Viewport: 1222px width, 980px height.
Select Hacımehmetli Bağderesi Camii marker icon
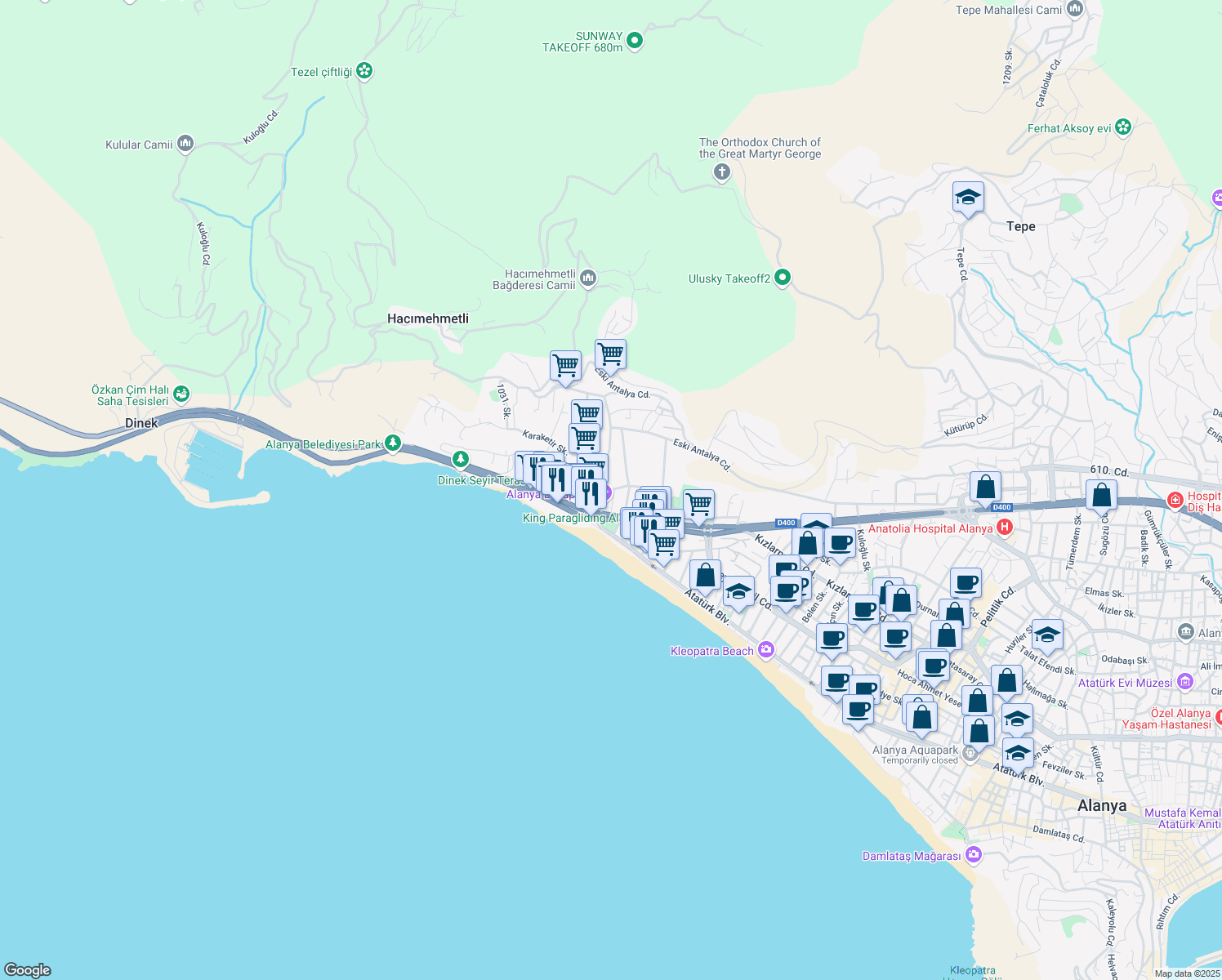coord(587,279)
